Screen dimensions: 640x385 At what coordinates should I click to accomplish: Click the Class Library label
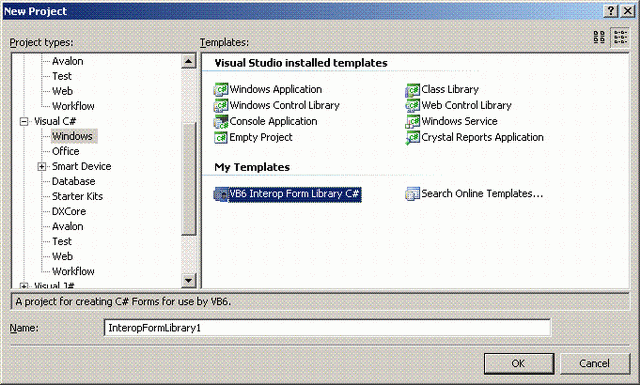click(x=450, y=89)
